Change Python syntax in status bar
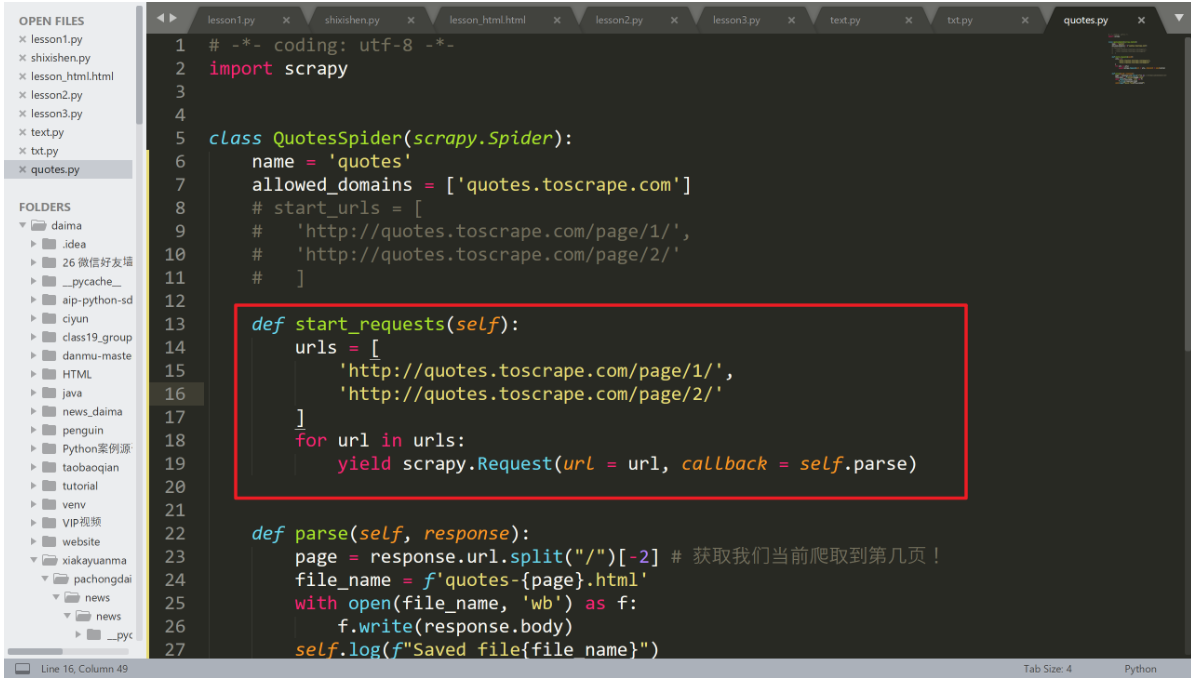The image size is (1191, 678). [1140, 669]
